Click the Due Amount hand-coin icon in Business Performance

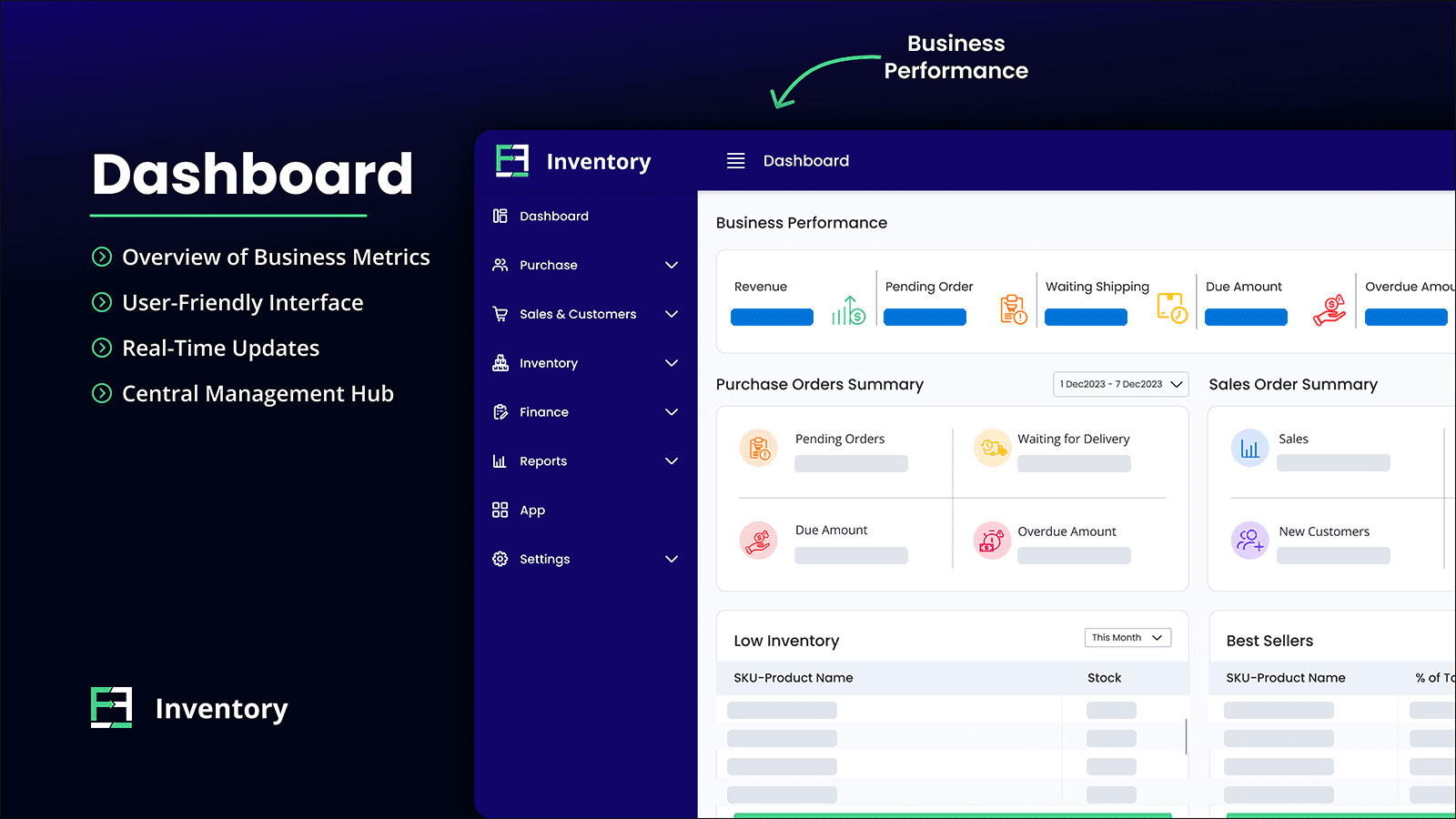pyautogui.click(x=1330, y=310)
